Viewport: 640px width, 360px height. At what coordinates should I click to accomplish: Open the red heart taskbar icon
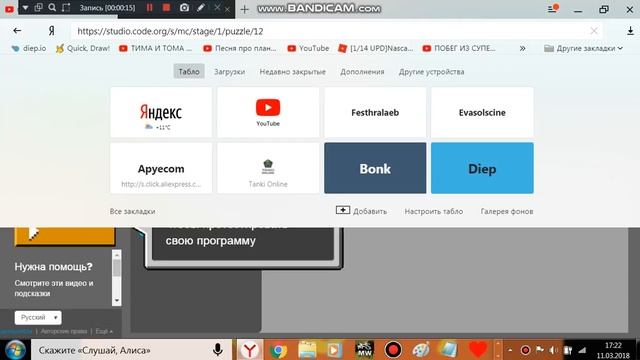click(478, 350)
